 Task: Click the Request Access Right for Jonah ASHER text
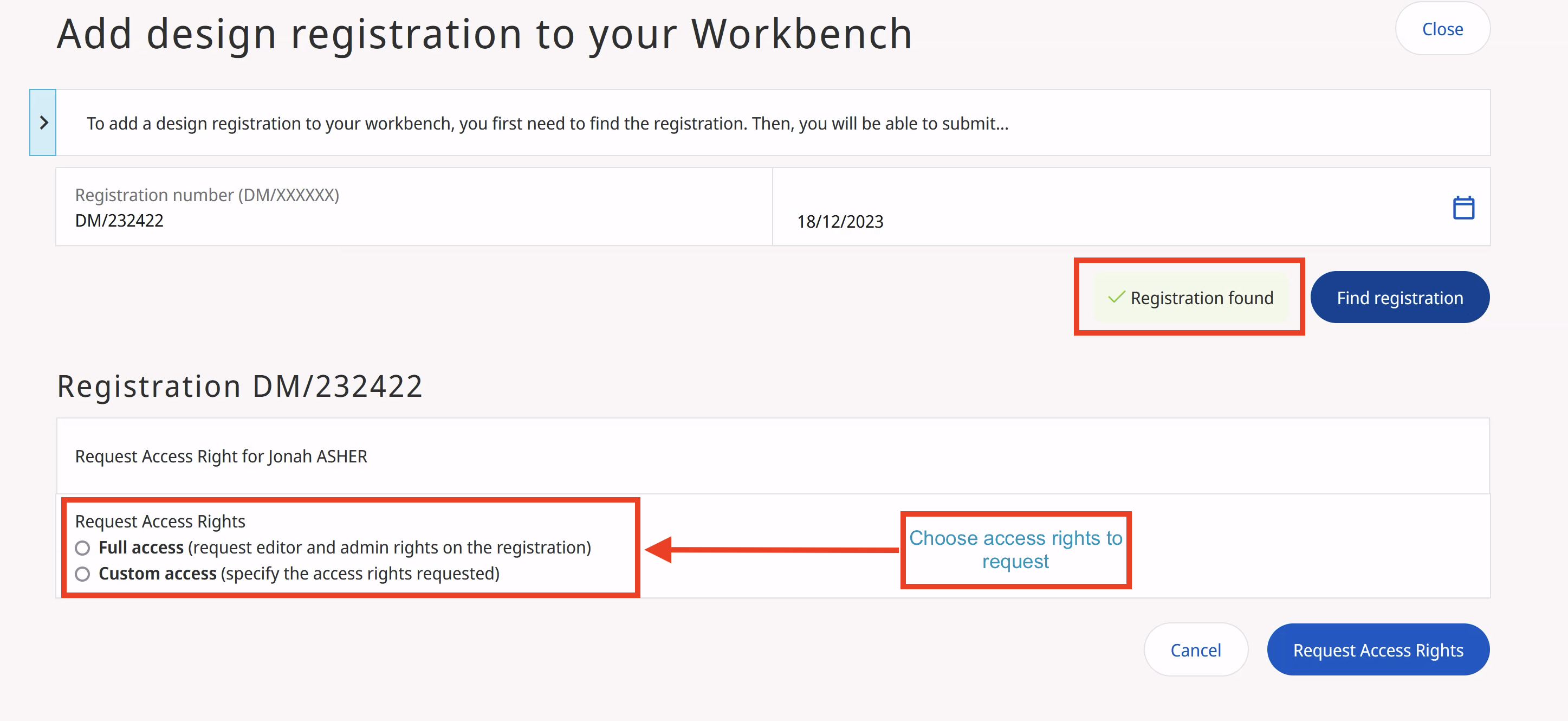pyautogui.click(x=221, y=456)
